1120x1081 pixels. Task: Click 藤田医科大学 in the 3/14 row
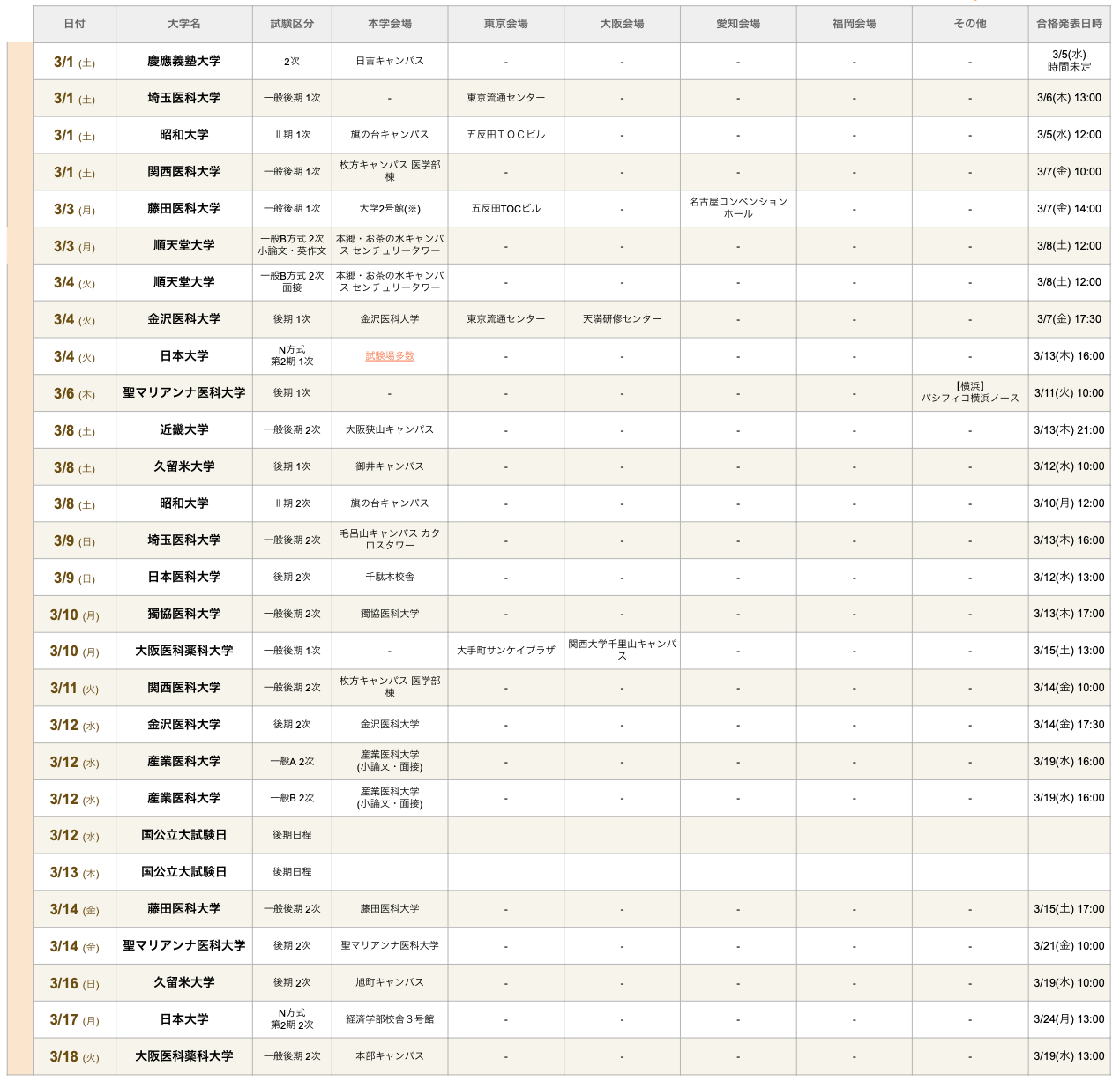point(184,909)
